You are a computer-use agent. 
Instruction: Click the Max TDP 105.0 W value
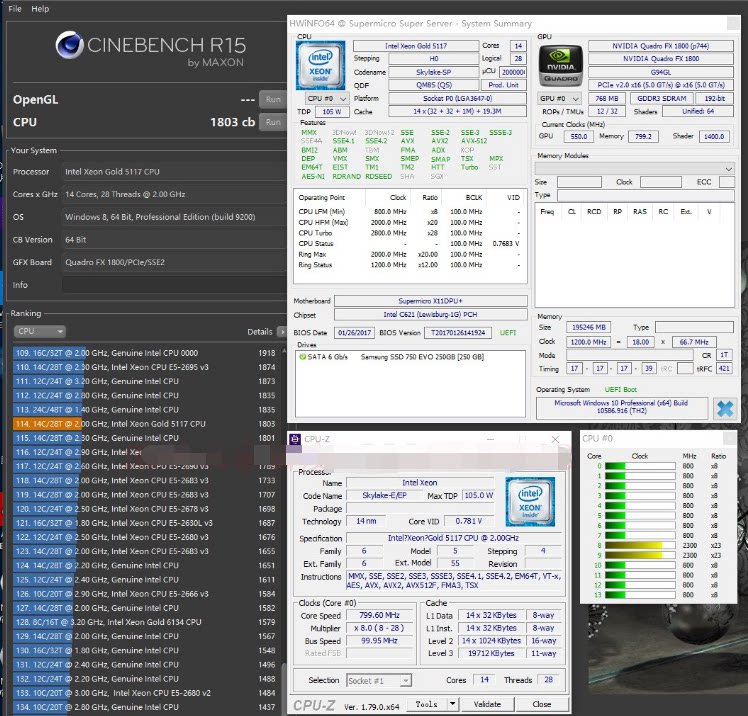click(478, 495)
